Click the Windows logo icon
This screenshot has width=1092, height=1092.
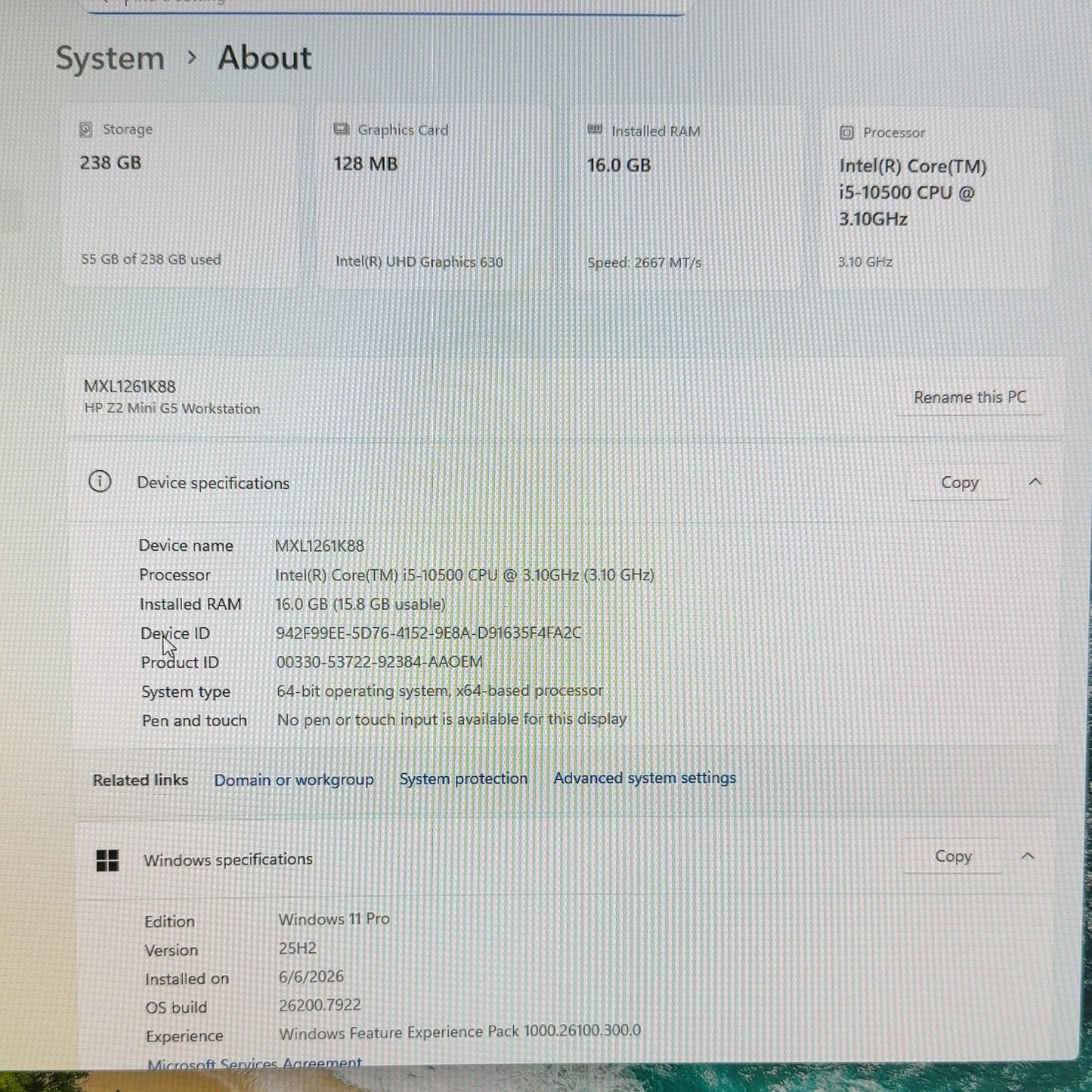[x=107, y=860]
